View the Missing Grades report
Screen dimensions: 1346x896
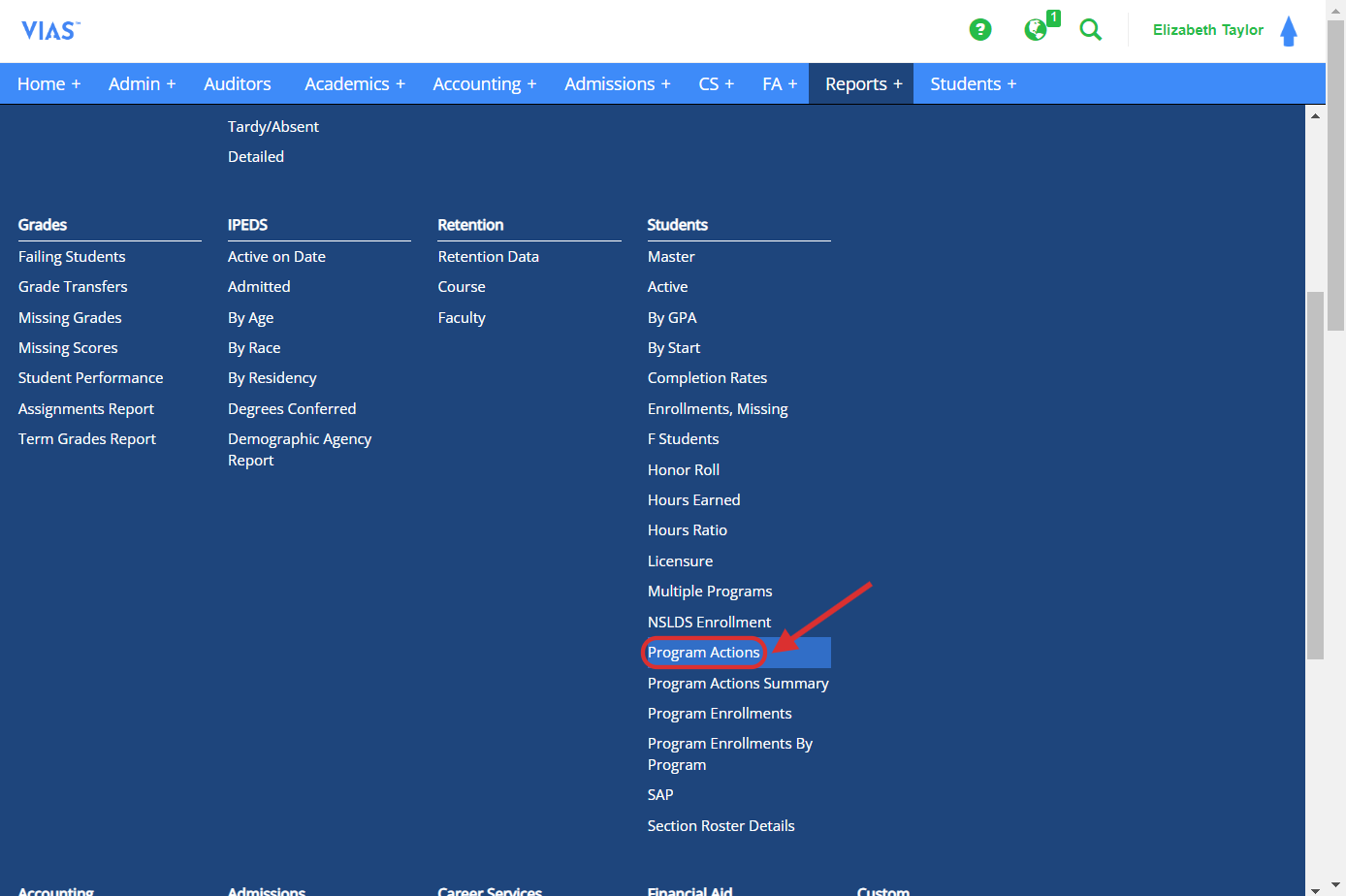tap(70, 317)
